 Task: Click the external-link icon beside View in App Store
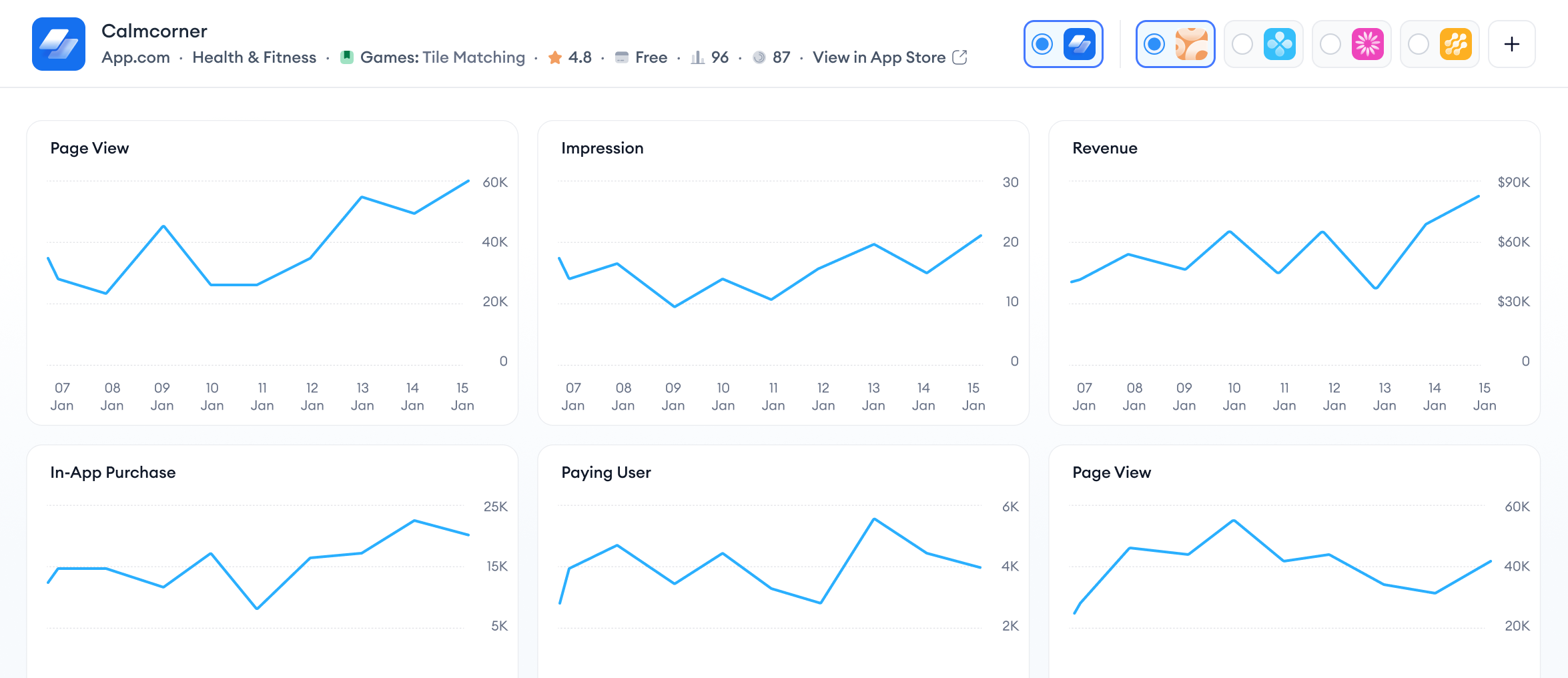(x=959, y=57)
